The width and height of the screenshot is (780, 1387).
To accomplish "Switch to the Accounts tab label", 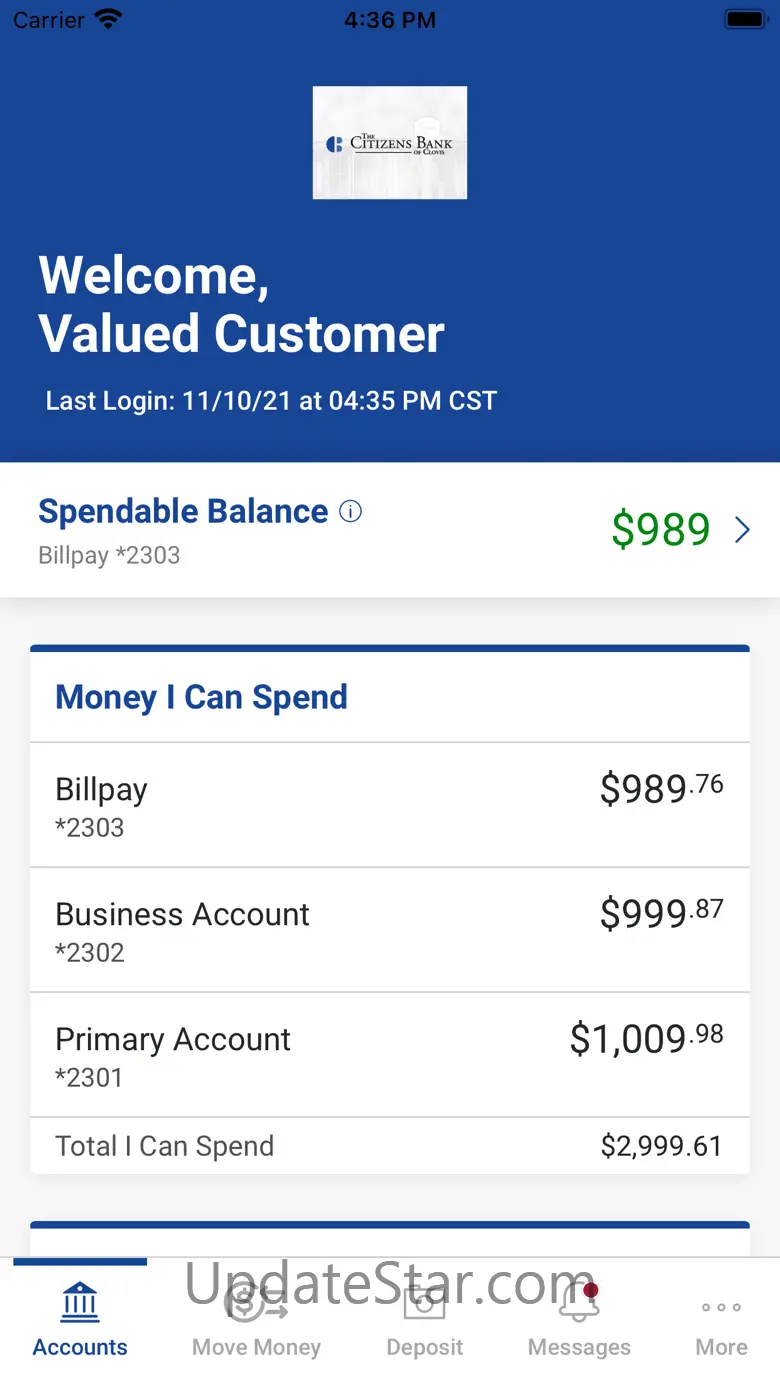I will click(80, 1347).
